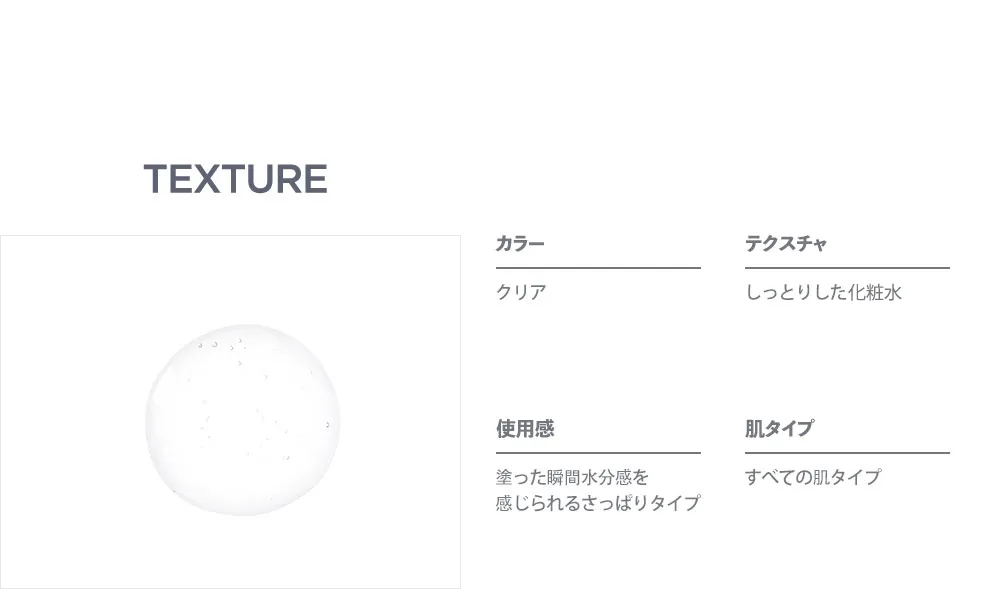
Task: Click the small bubbles atop the droplet
Action: [x=221, y=345]
